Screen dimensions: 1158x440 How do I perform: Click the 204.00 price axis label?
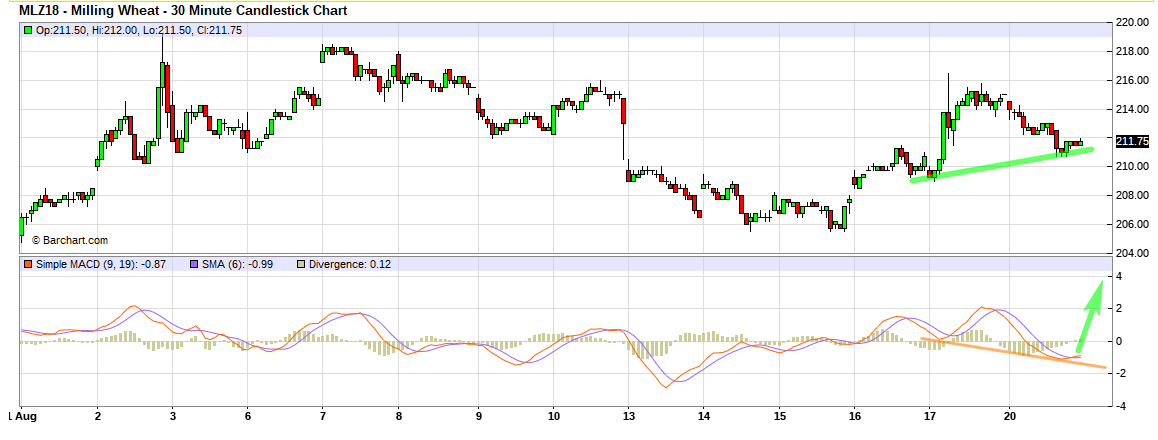[x=1131, y=253]
